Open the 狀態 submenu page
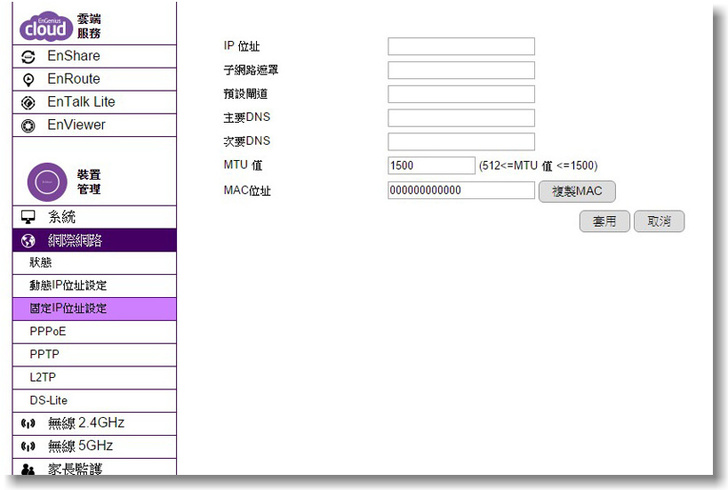Image resolution: width=728 pixels, height=490 pixels. click(94, 263)
